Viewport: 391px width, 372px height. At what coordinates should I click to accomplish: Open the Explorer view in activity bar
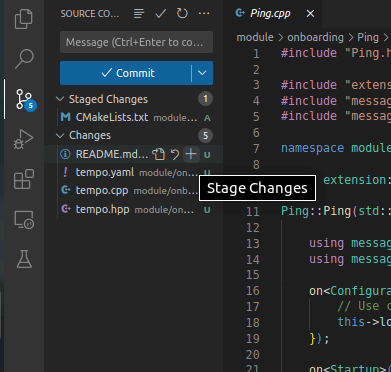pyautogui.click(x=24, y=19)
